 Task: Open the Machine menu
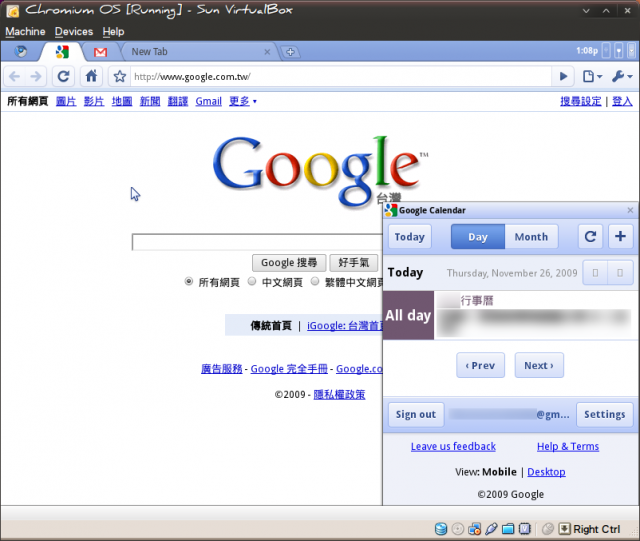point(25,31)
